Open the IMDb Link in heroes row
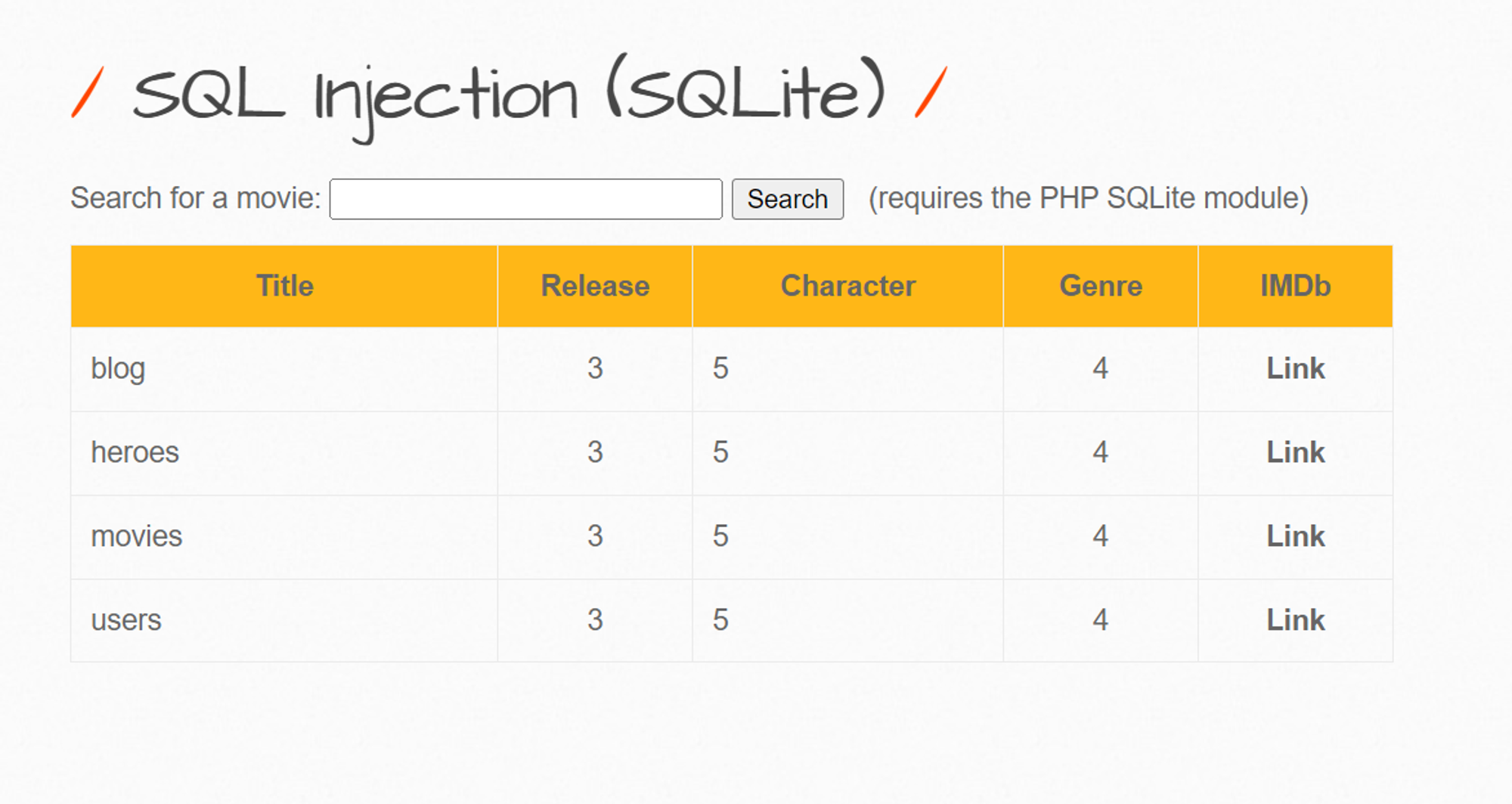 [x=1296, y=452]
